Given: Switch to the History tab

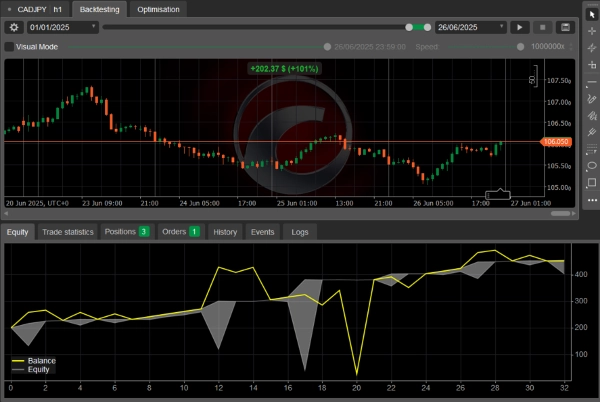Looking at the screenshot, I should pos(225,232).
